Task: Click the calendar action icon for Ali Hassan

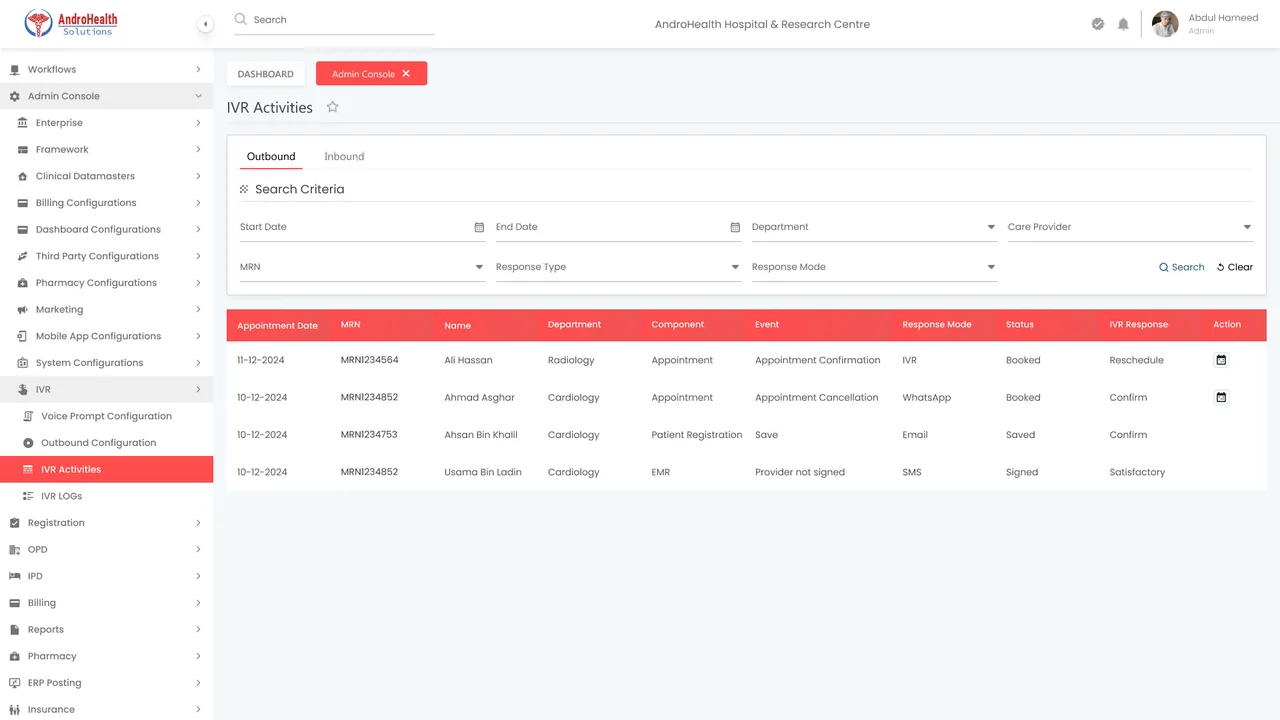Action: 1221,360
